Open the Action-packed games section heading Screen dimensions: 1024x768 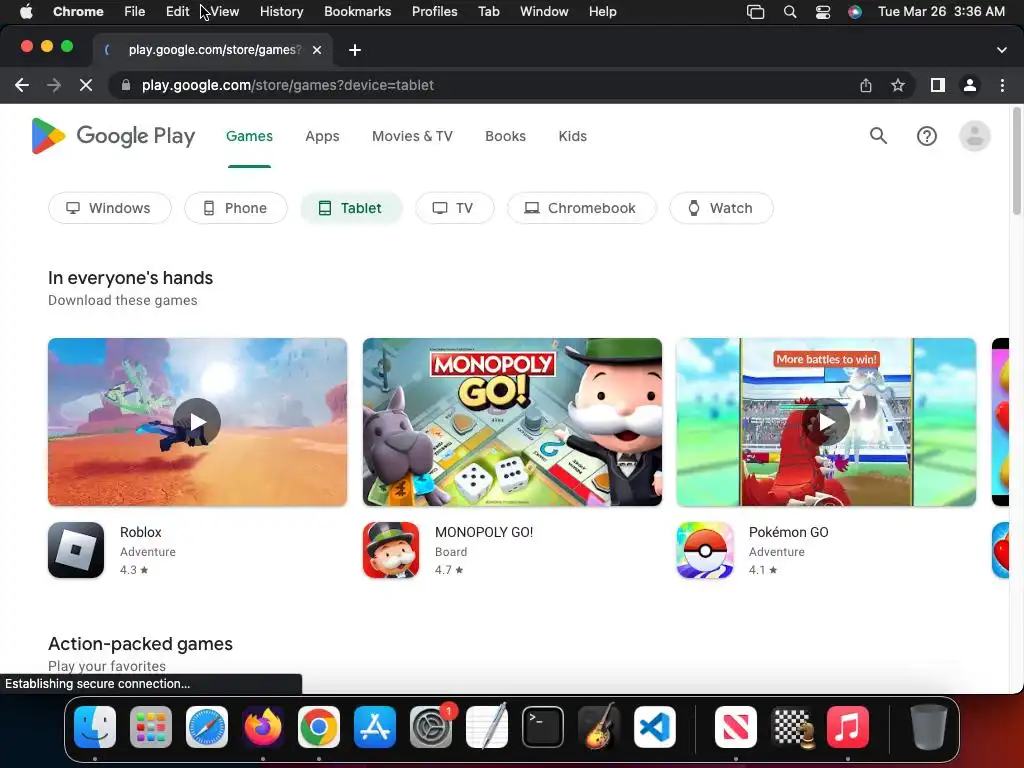coord(140,644)
